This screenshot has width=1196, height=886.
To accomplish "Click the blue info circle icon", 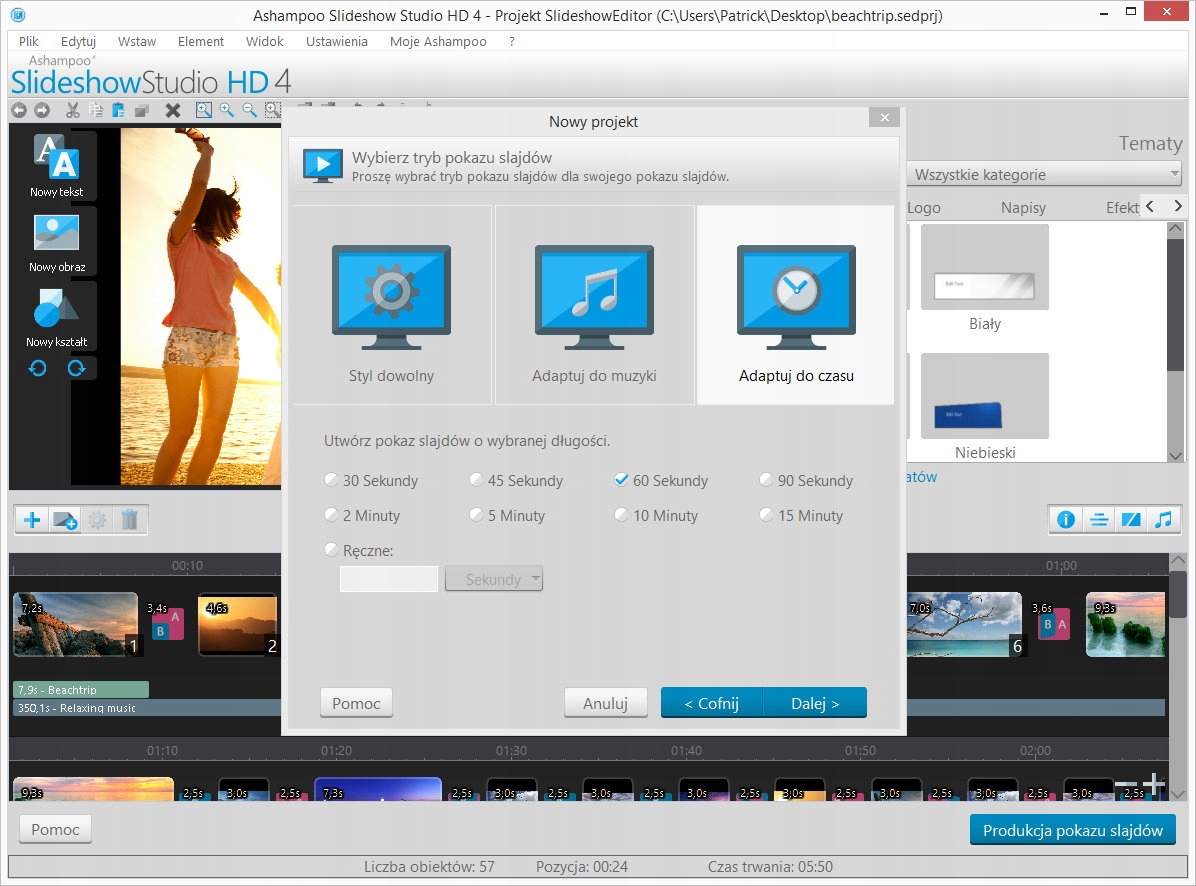I will 1066,520.
